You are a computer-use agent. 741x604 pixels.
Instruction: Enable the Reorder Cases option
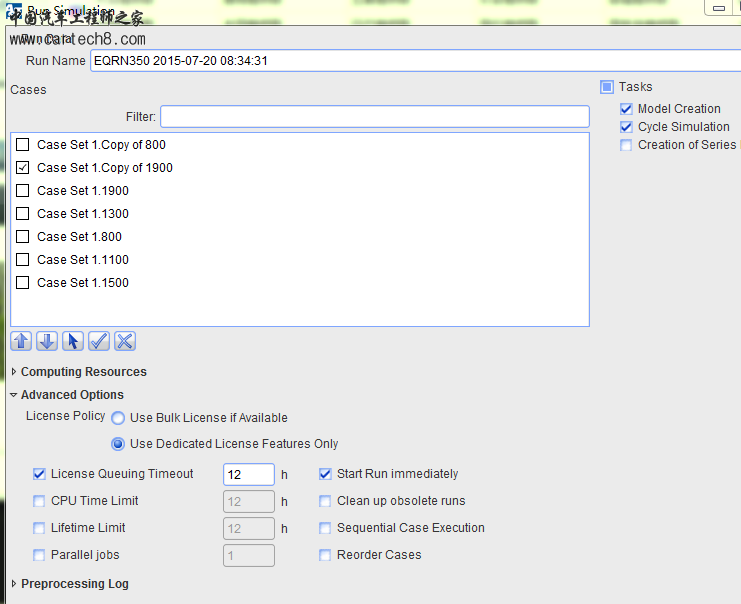(325, 555)
